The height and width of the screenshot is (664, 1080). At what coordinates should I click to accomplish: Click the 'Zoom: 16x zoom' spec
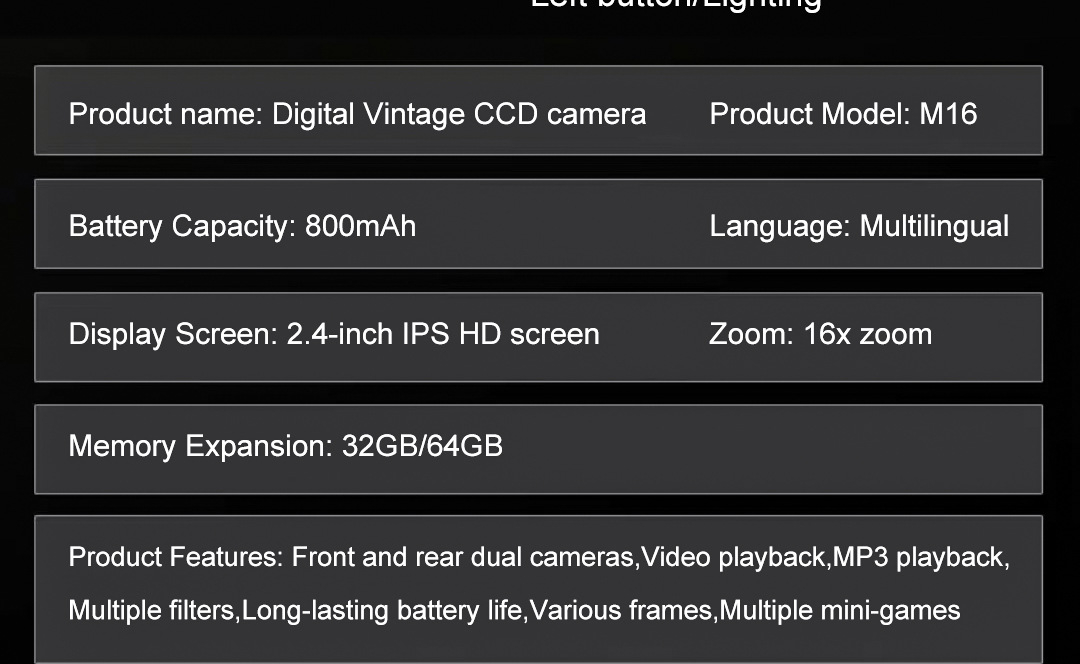tap(820, 334)
